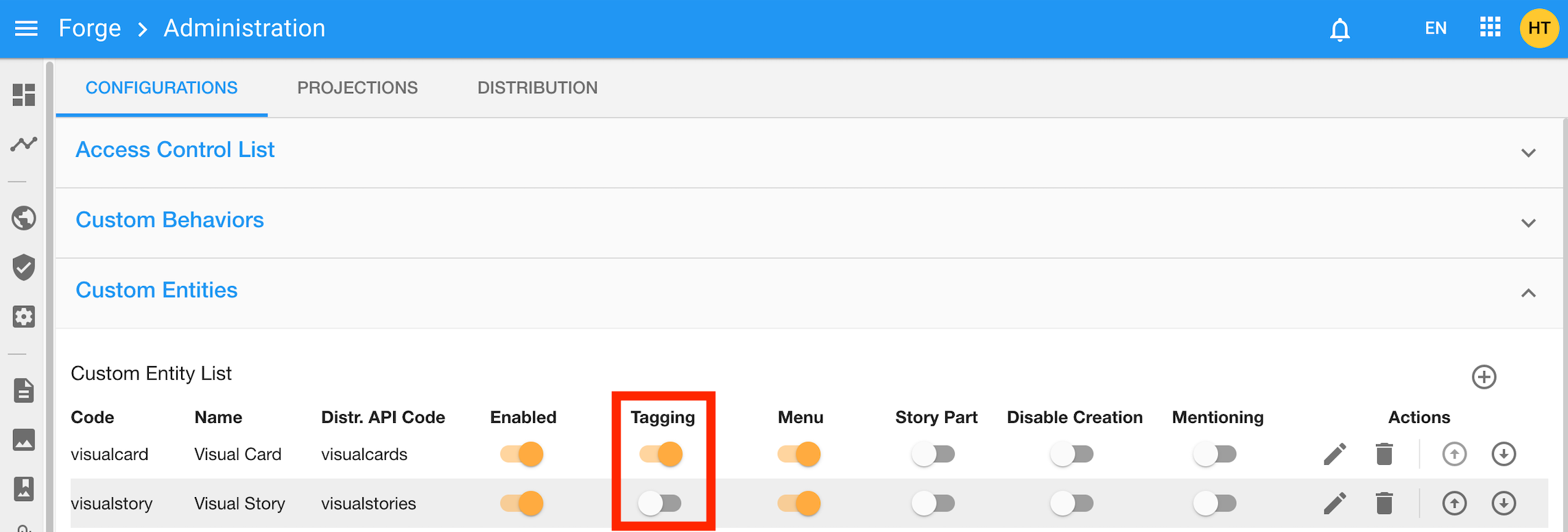Edit the Visual Card entity with the pencil
This screenshot has height=532, width=1568.
(1335, 454)
